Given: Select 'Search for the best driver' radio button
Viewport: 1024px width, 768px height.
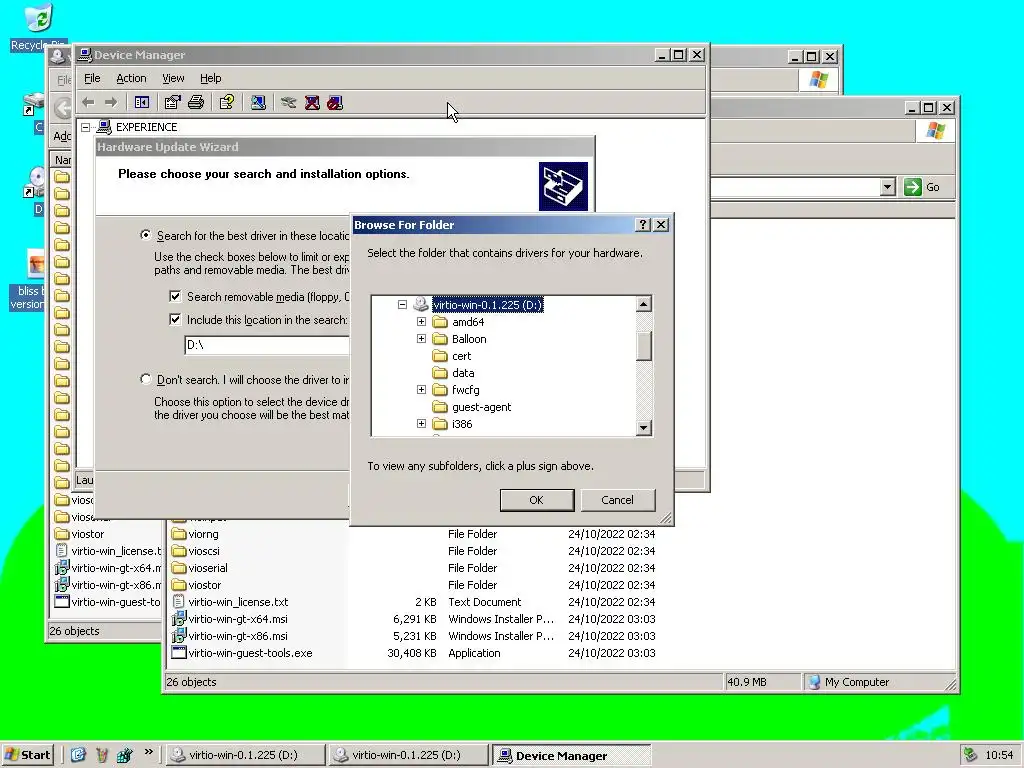Looking at the screenshot, I should coord(146,235).
